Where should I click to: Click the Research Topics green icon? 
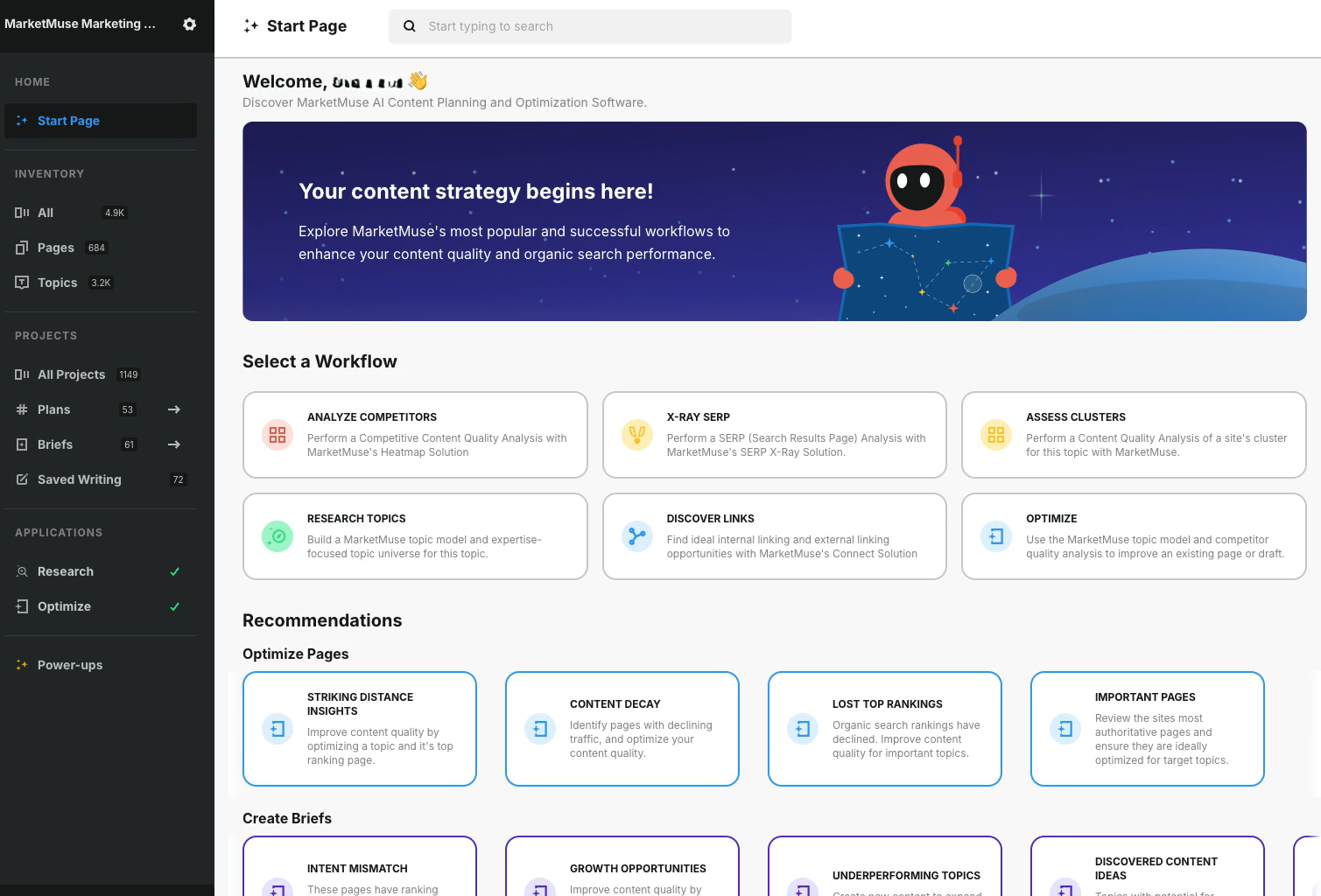(278, 536)
